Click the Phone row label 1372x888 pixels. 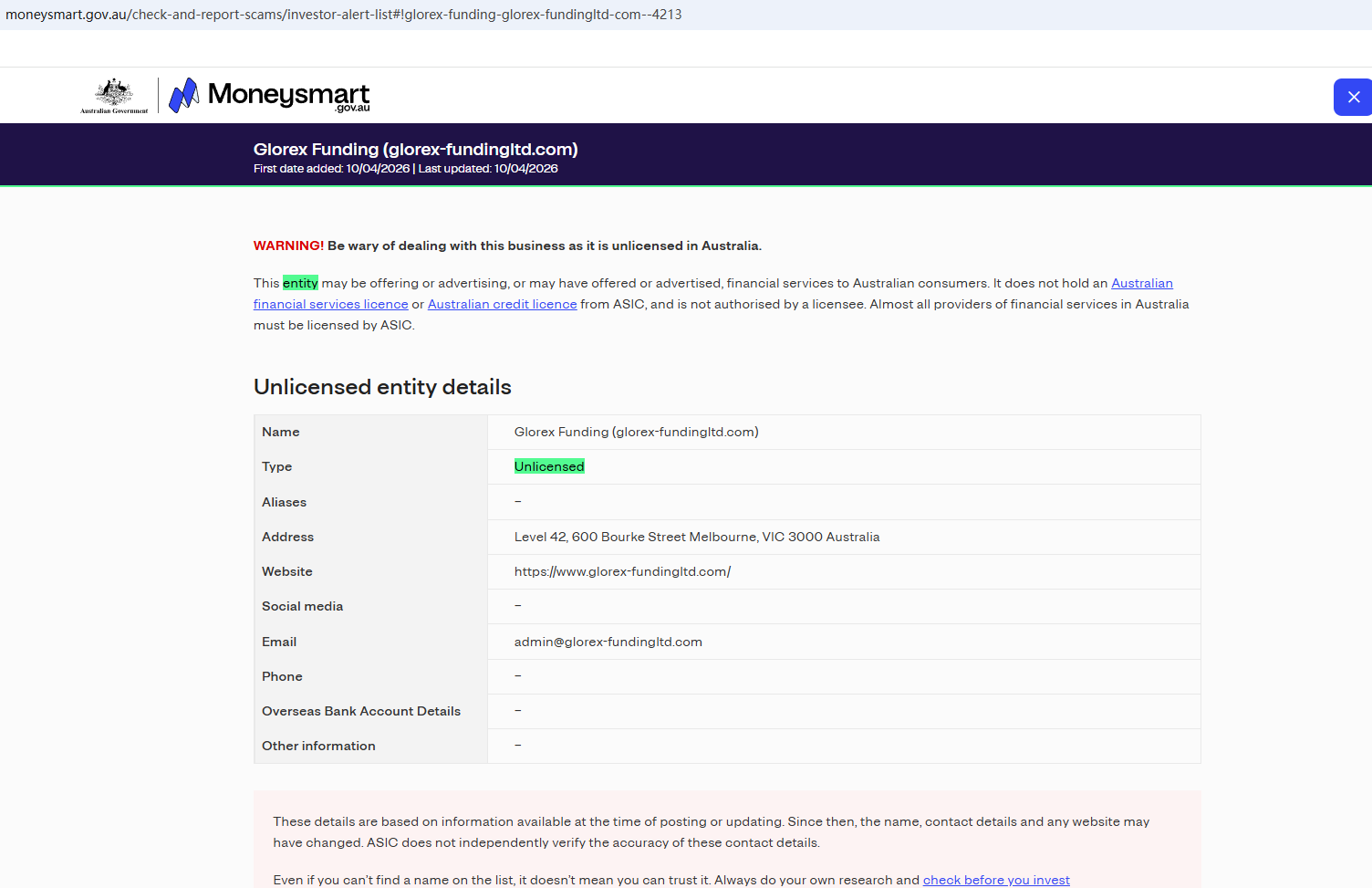click(x=283, y=676)
